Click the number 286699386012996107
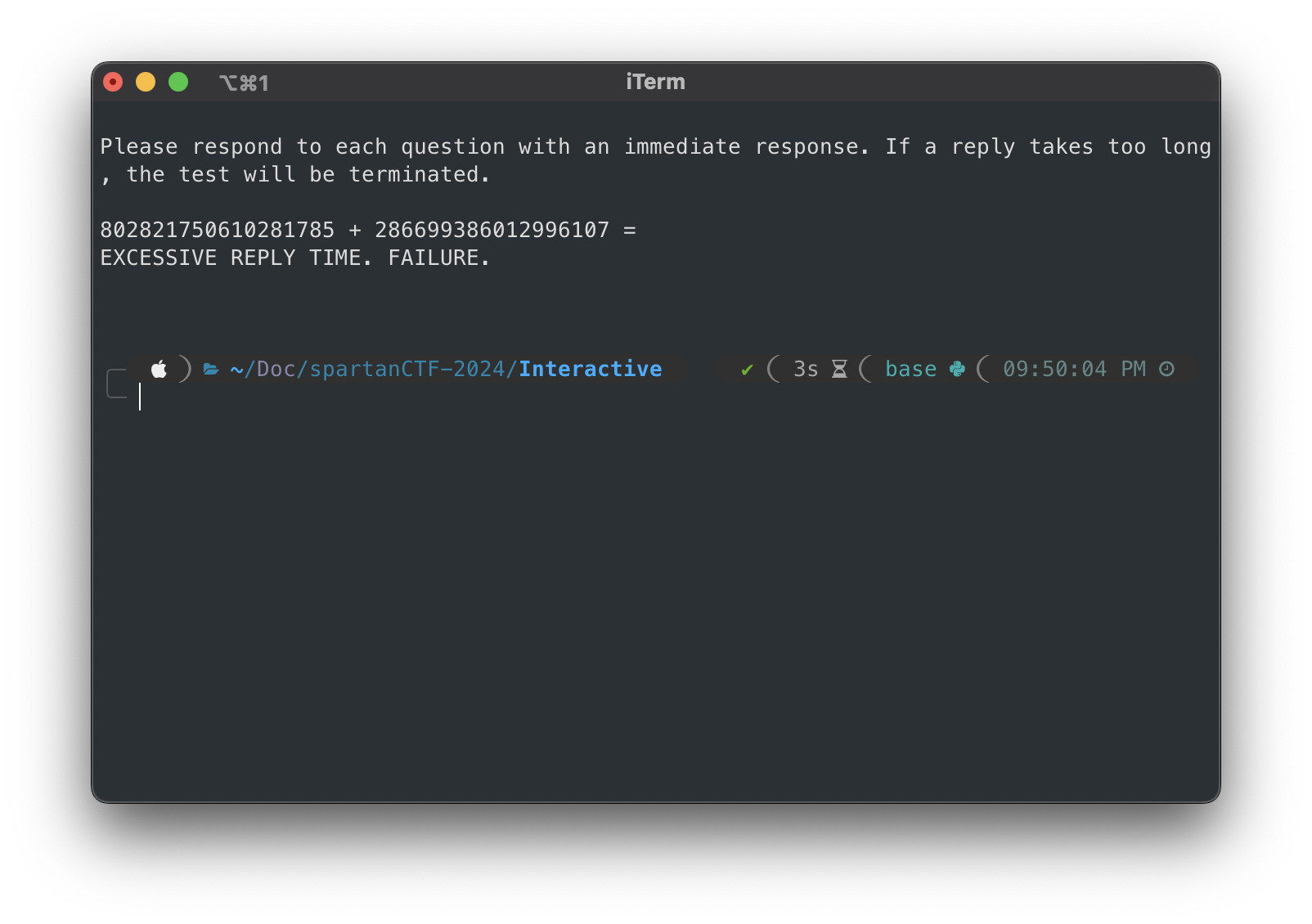 pyautogui.click(x=492, y=230)
